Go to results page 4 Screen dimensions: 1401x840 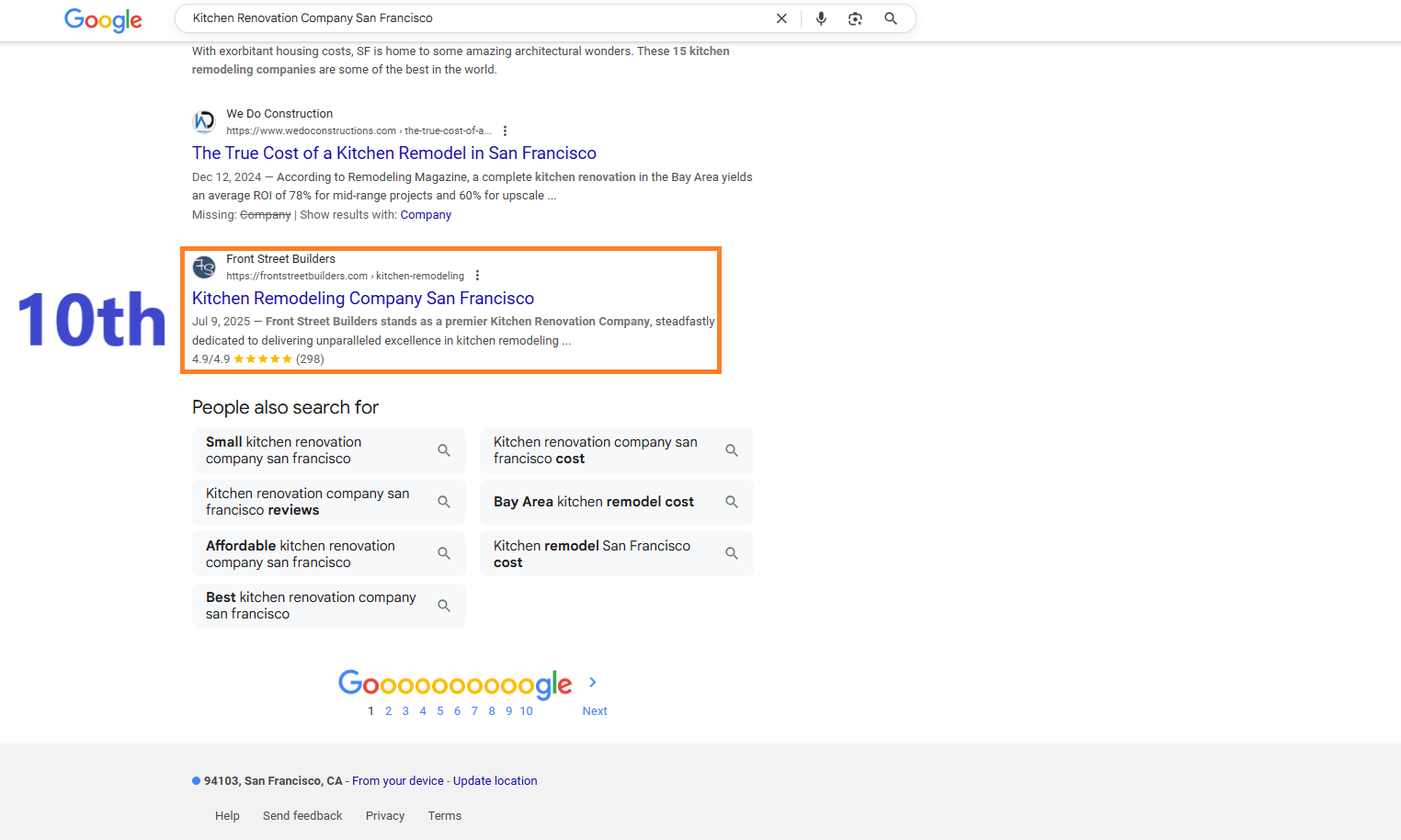click(x=423, y=711)
